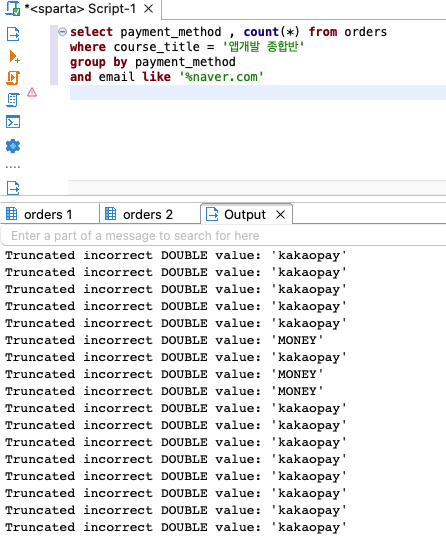Click the grid icon on orders 1 tab
Viewport: 446px width, 552px height.
coord(12,214)
